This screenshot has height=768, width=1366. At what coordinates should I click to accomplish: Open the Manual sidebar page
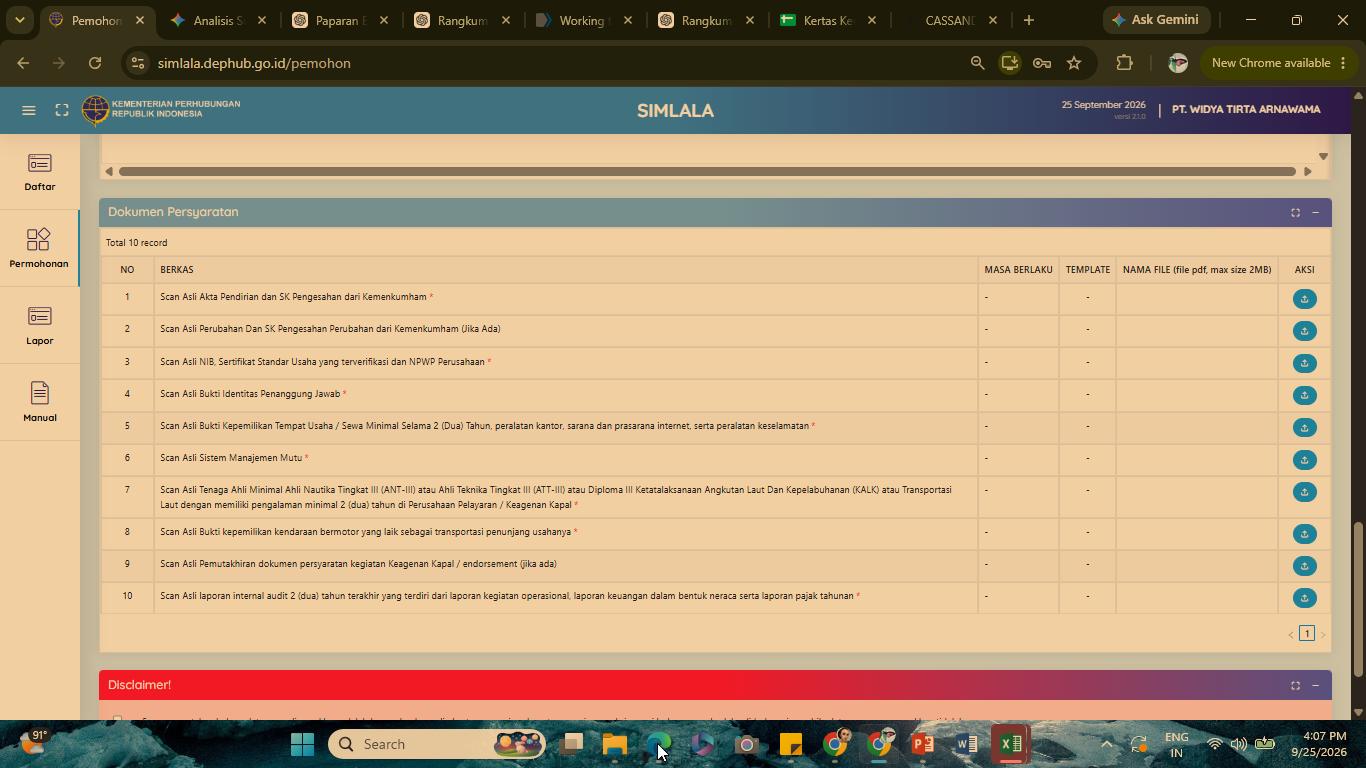[40, 403]
